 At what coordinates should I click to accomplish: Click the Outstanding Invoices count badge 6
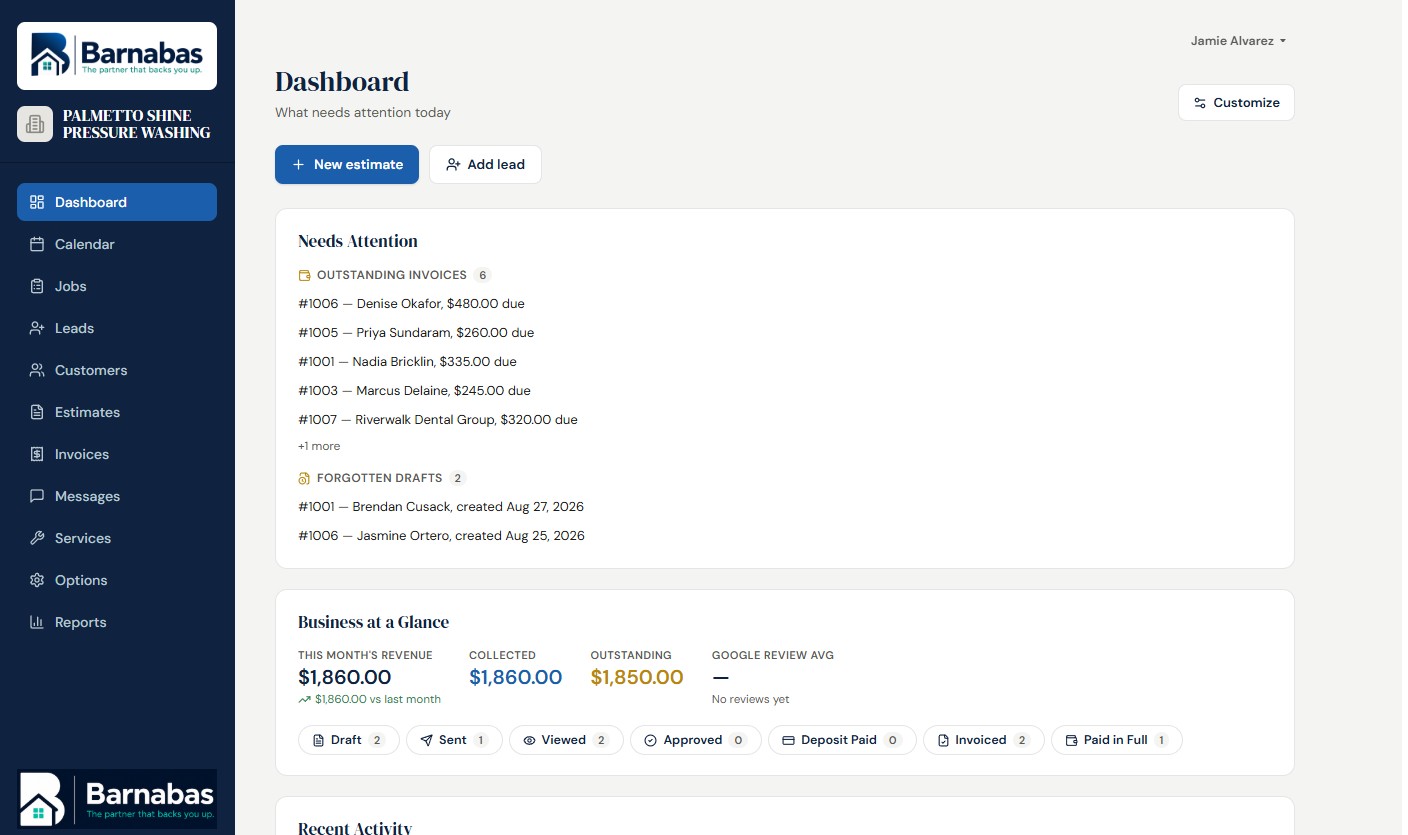point(482,275)
